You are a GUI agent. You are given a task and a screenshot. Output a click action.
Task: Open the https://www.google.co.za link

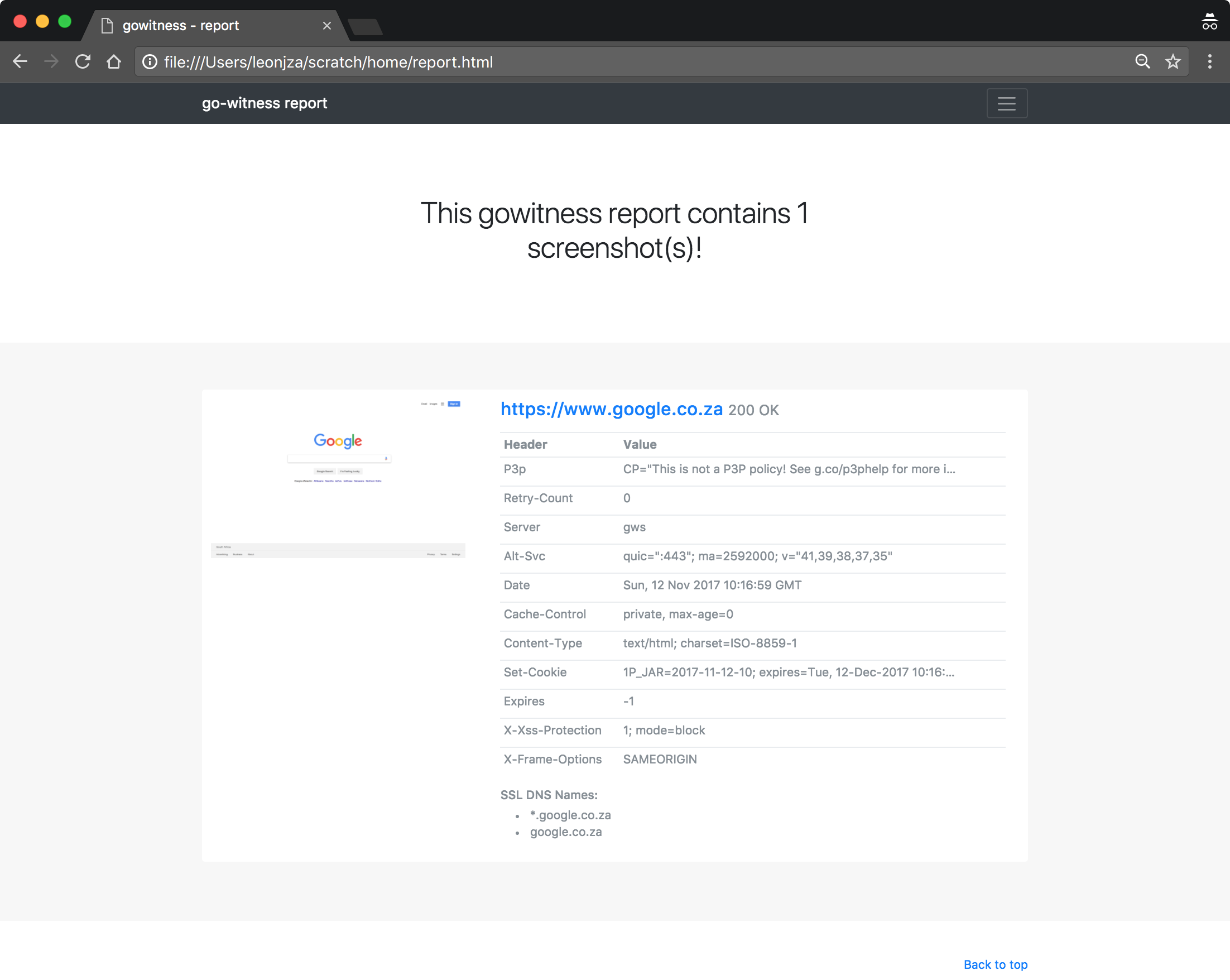coord(611,409)
